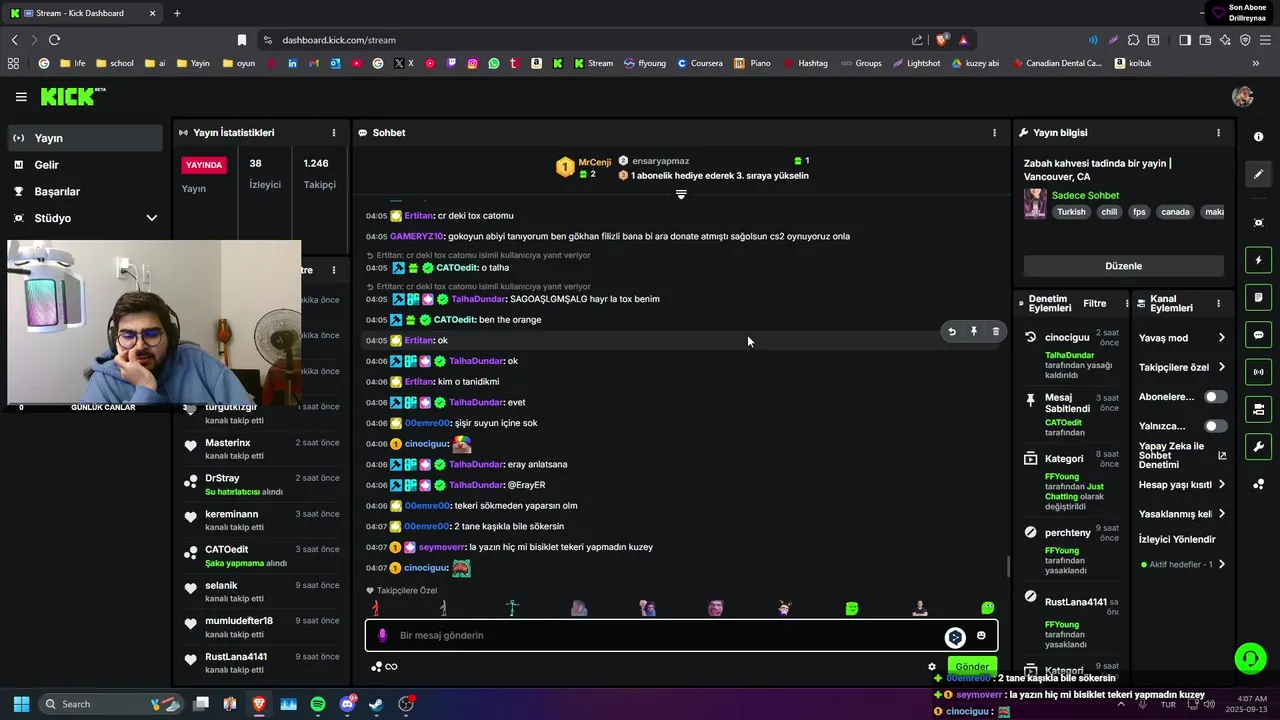Open the Coursera bookmark

point(699,63)
